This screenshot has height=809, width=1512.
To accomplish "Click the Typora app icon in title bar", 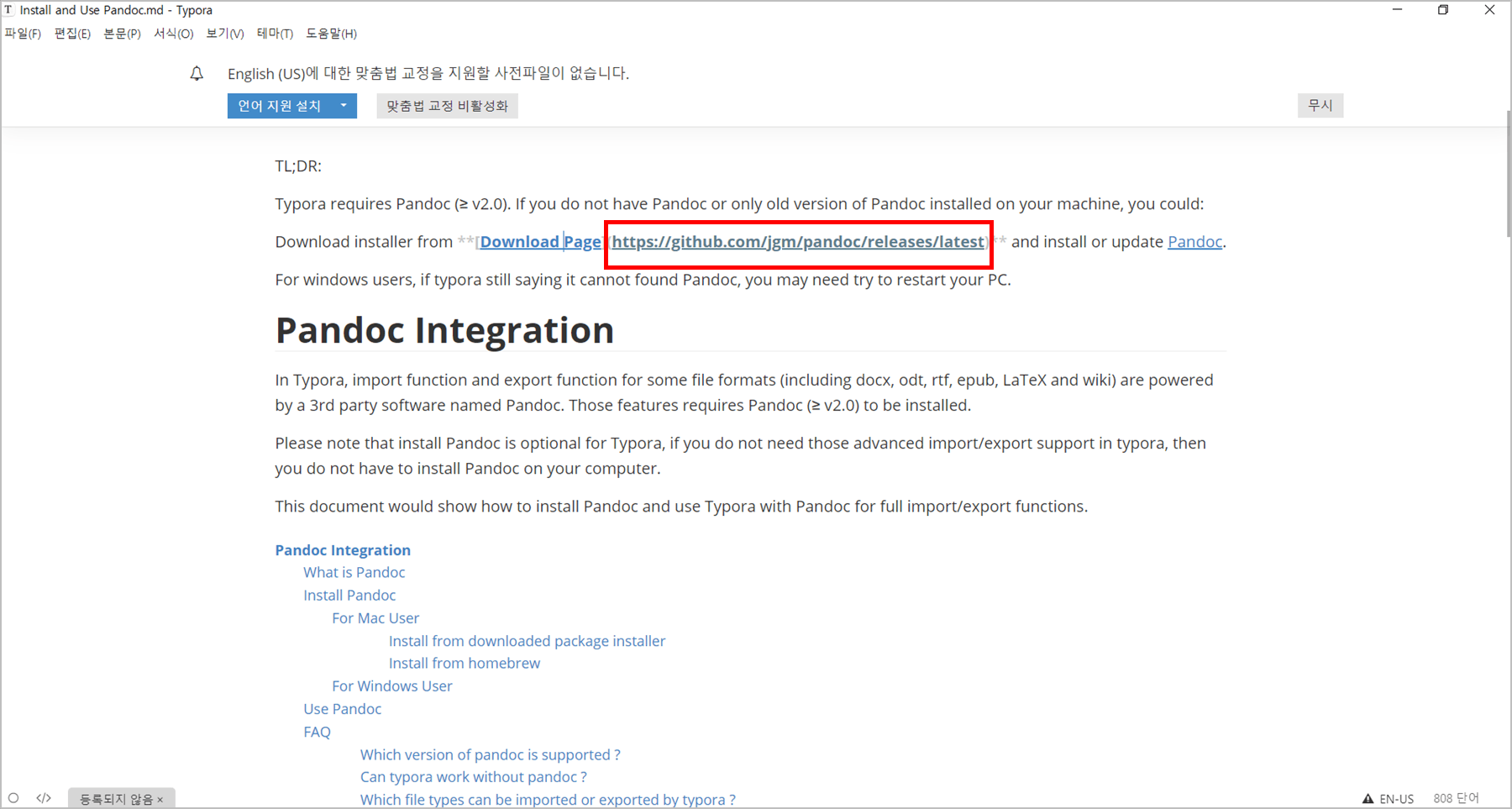I will (9, 10).
